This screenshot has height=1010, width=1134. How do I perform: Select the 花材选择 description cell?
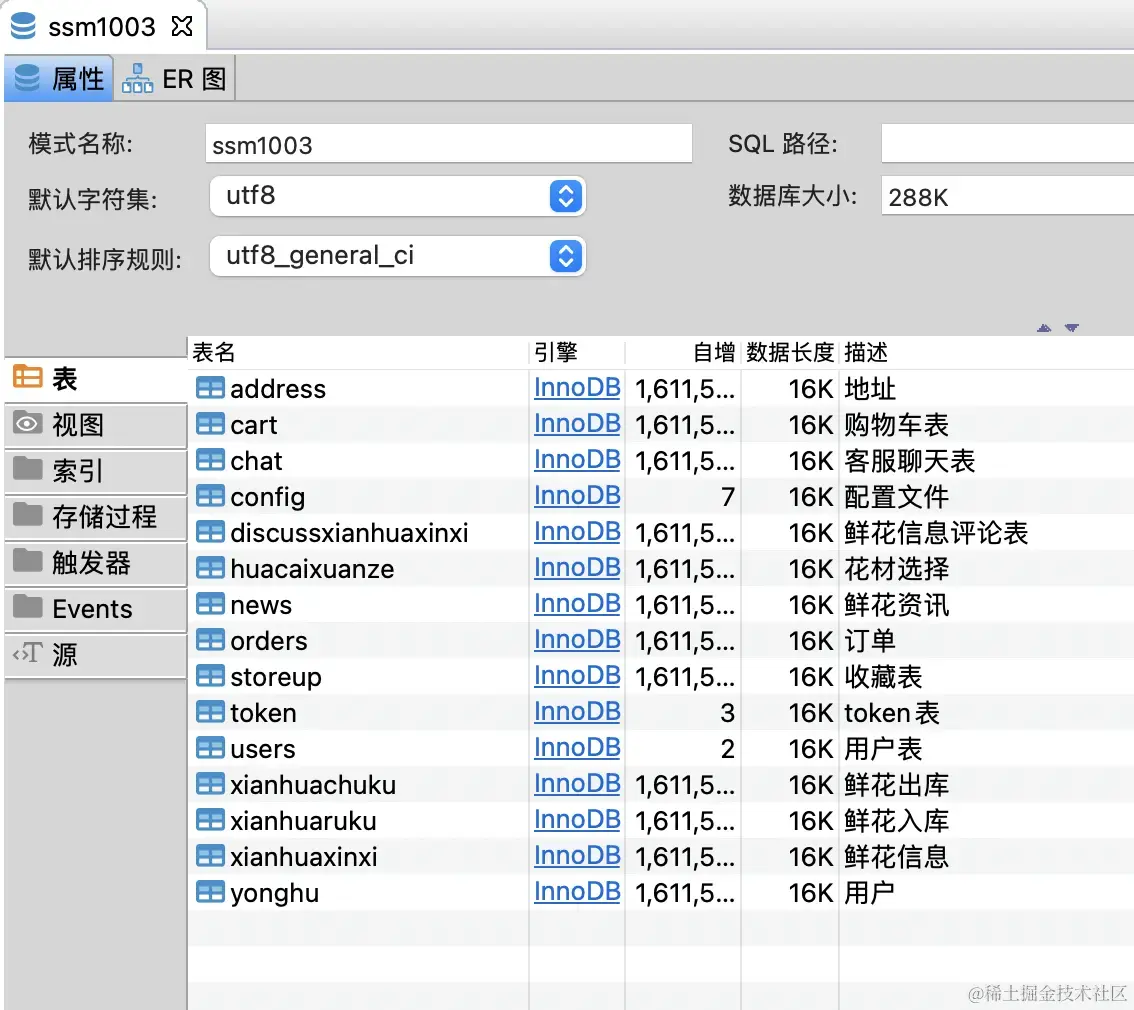click(x=896, y=569)
